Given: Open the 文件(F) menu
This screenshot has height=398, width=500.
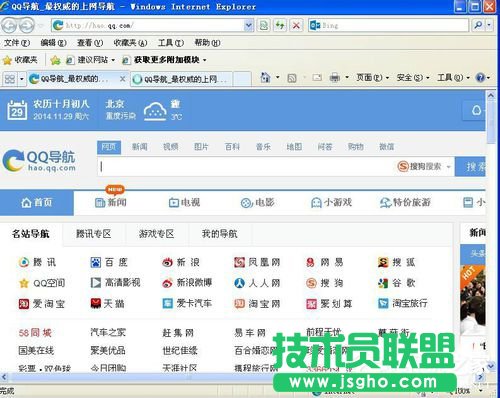Looking at the screenshot, I should 17,43.
